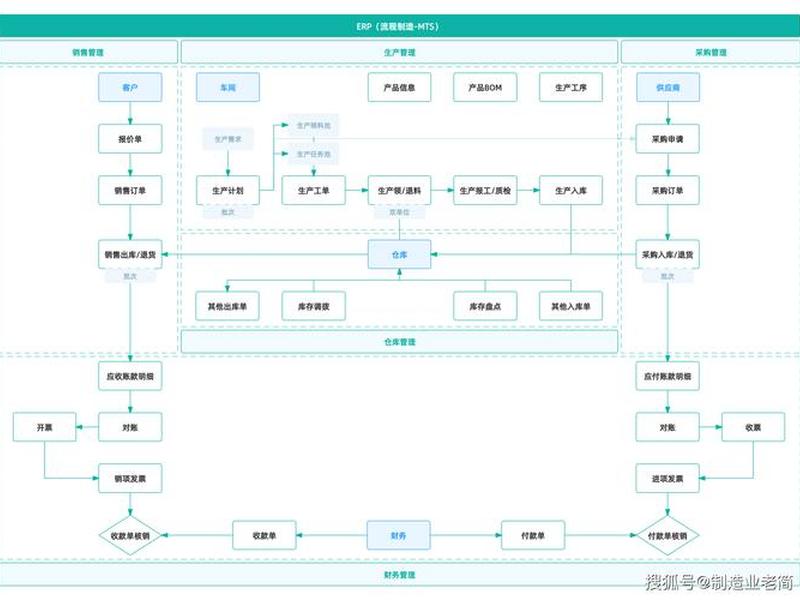
Task: Select the 生产报工/质检 box
Action: pos(485,190)
